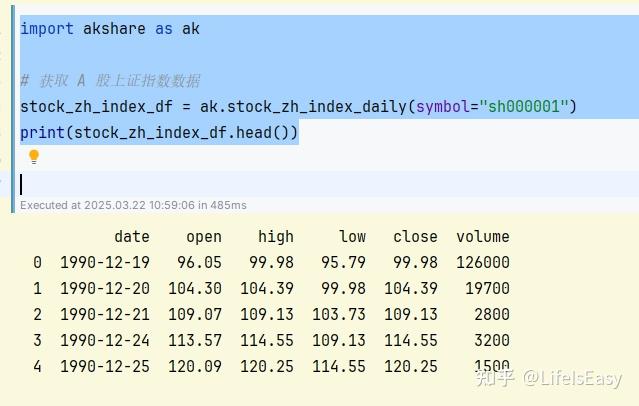The image size is (639, 406).
Task: Click the Chinese comment line
Action: (x=118, y=81)
